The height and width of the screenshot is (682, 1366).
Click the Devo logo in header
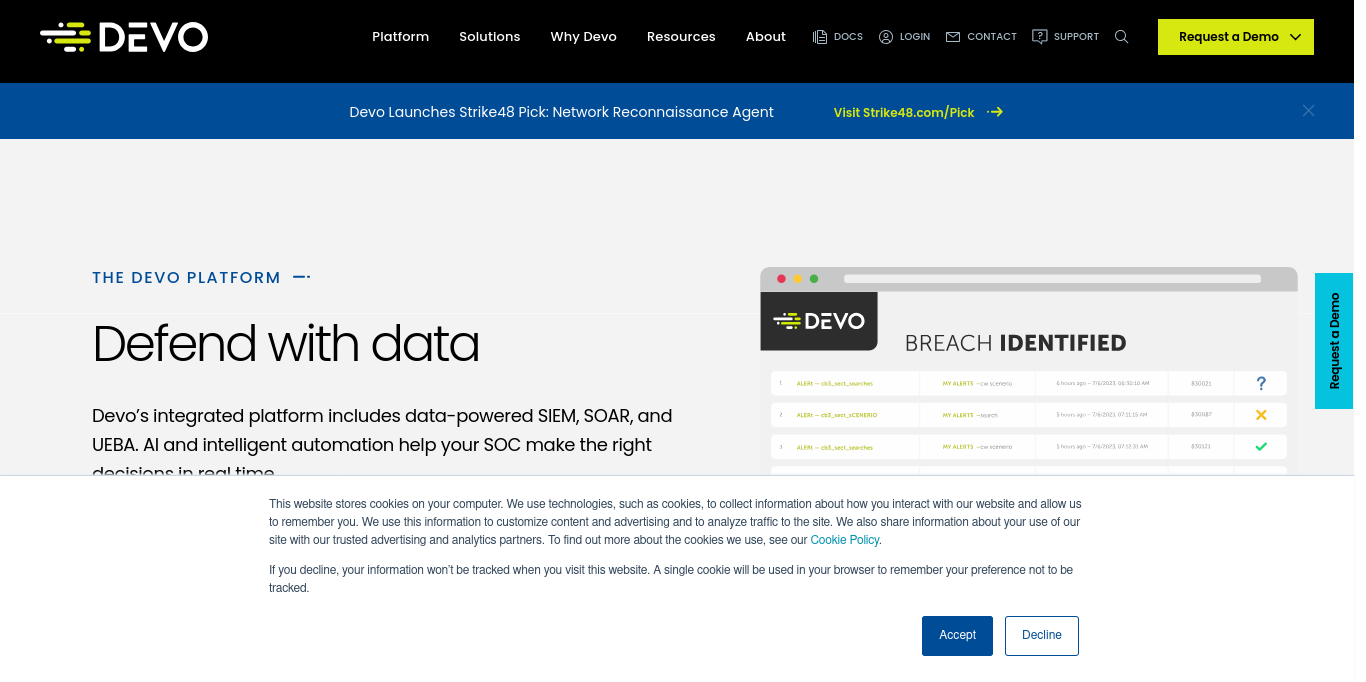124,37
